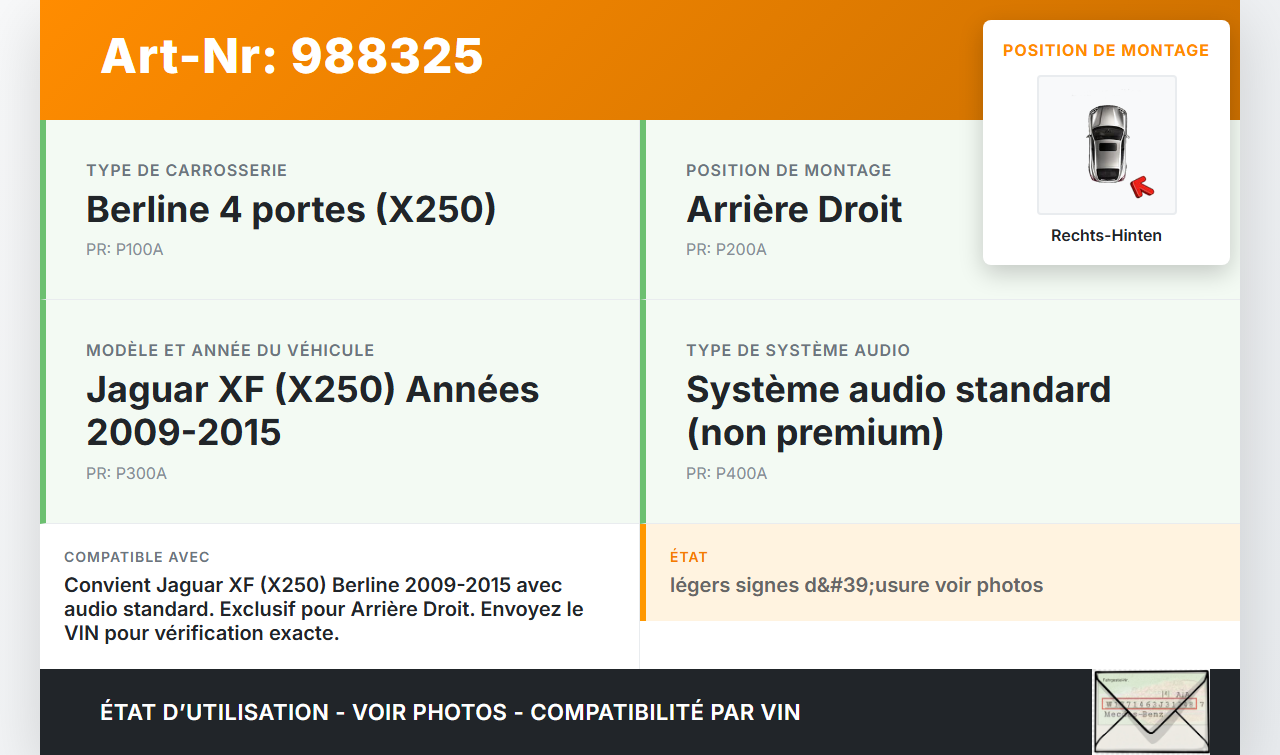Click the "TYPE DE SYSTÈME AUDIO" label

coord(798,351)
